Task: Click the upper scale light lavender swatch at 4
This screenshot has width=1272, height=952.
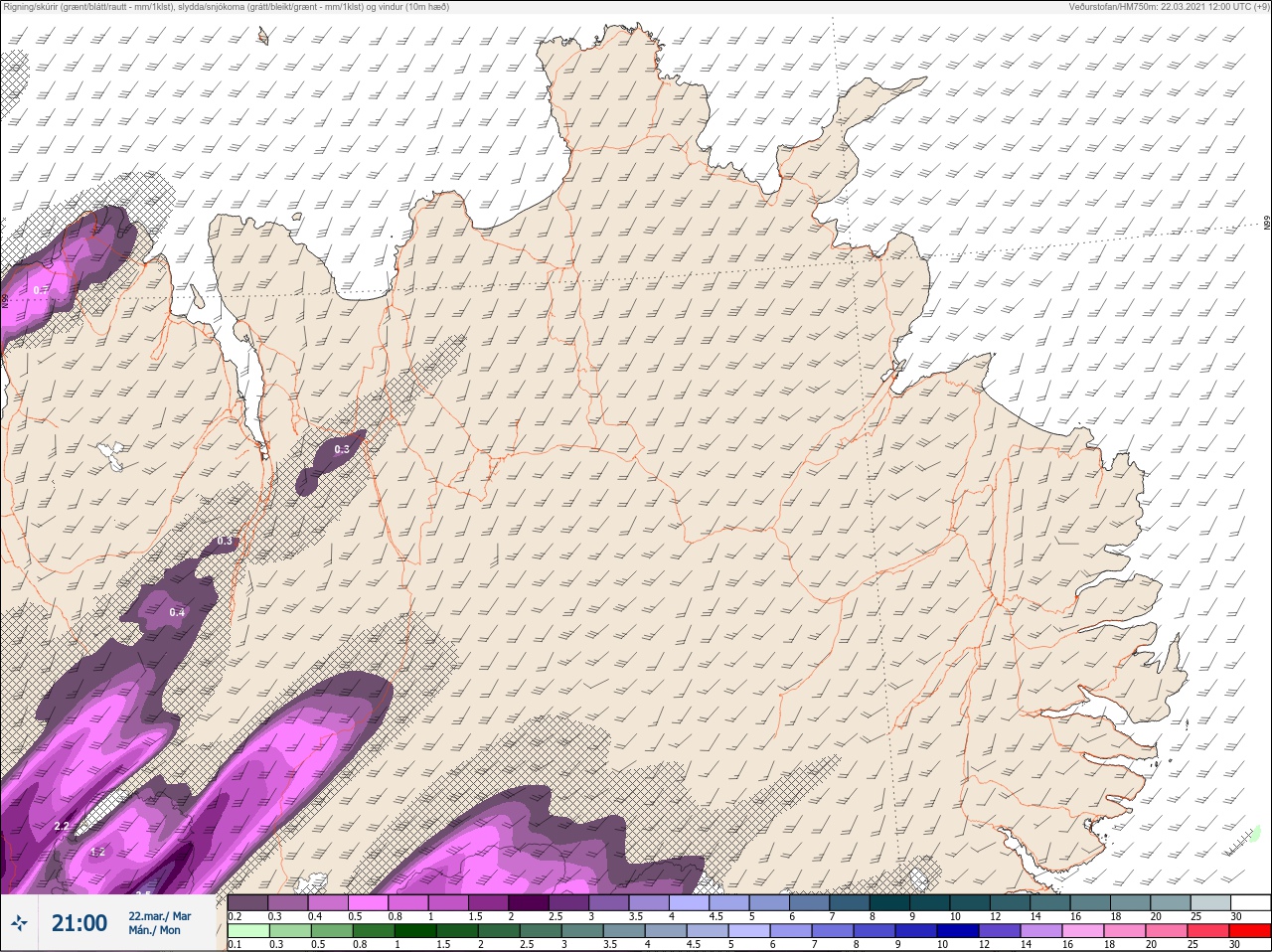Action: 689,902
